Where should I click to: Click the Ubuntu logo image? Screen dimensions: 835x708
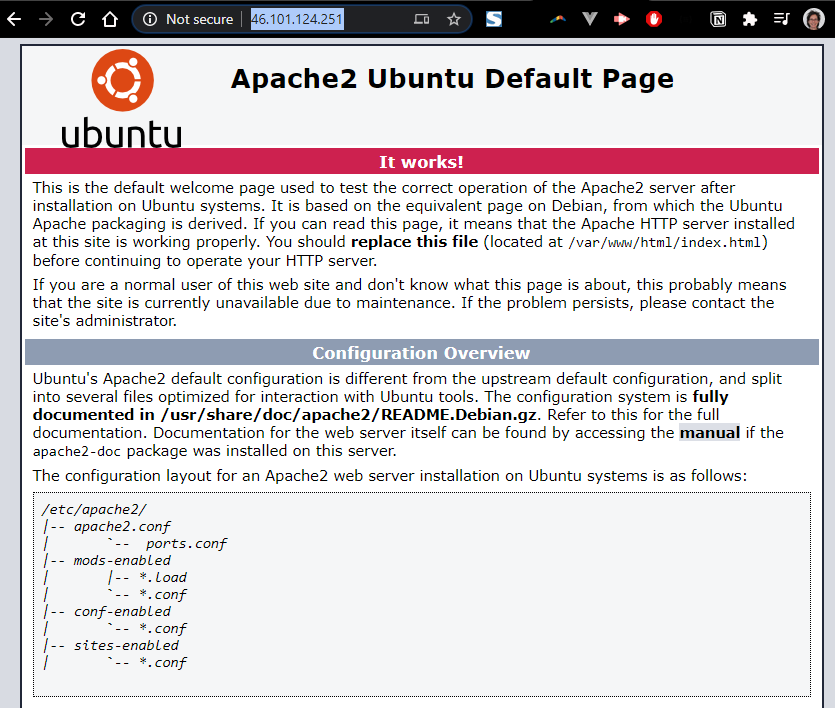click(x=122, y=100)
